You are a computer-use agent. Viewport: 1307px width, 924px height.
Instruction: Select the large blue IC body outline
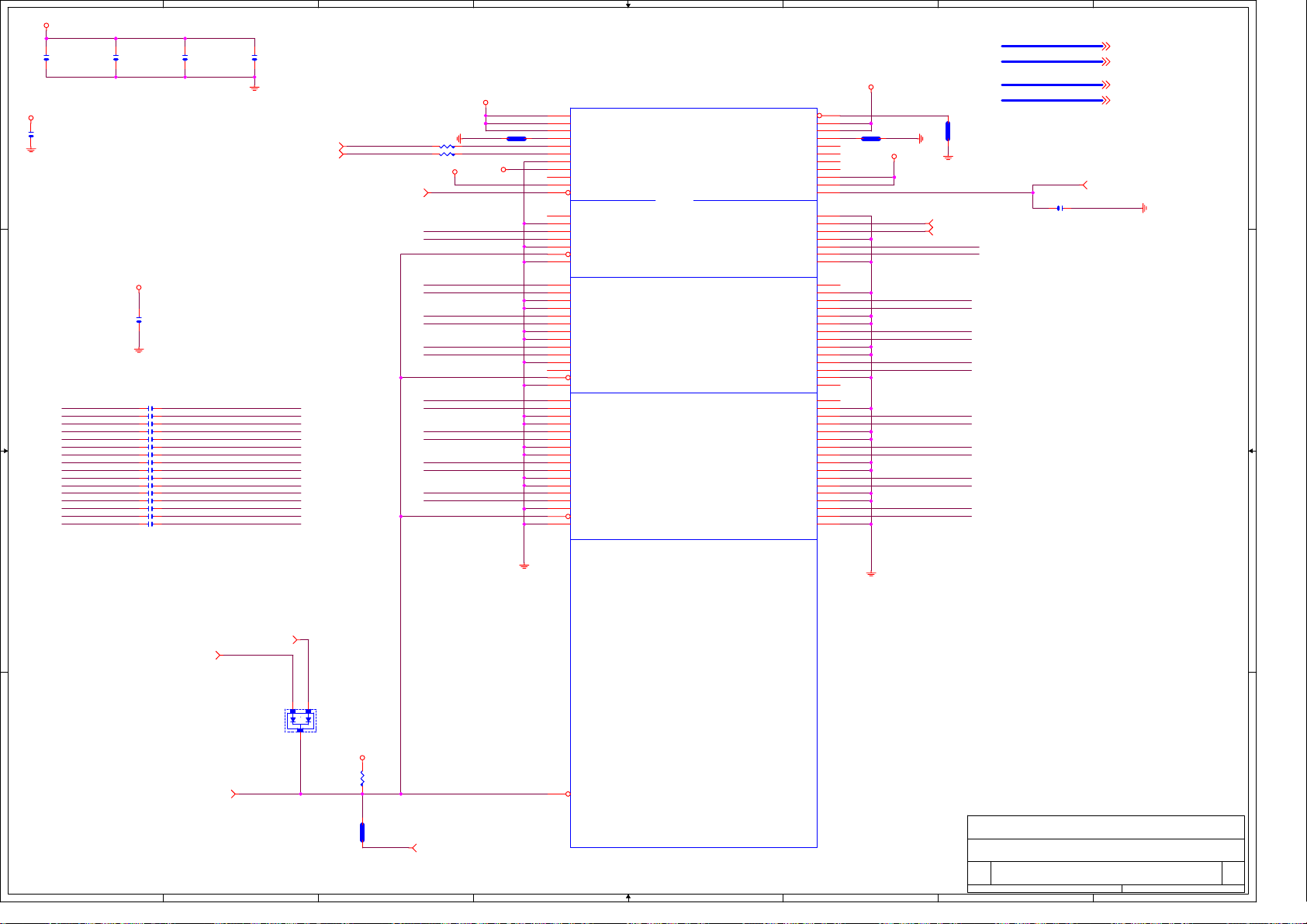(693, 478)
